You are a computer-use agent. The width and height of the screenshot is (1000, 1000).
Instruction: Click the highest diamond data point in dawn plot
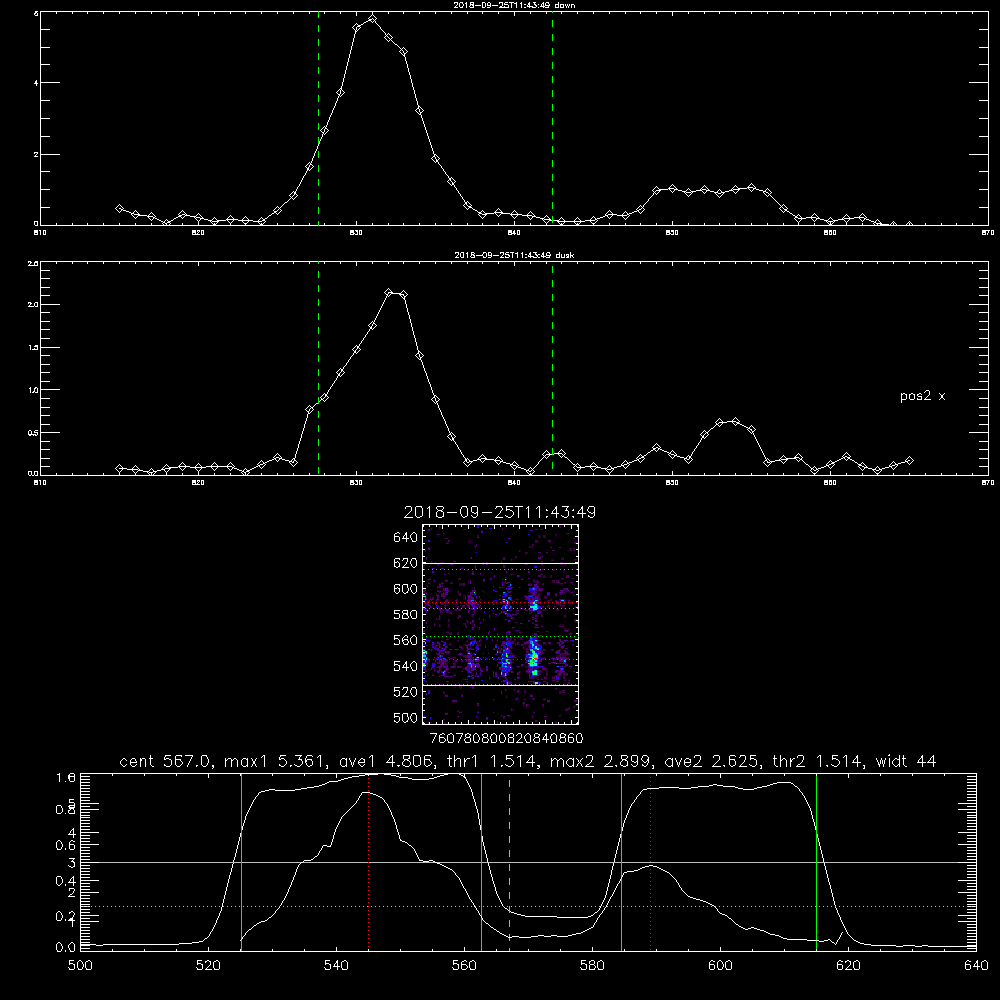372,18
